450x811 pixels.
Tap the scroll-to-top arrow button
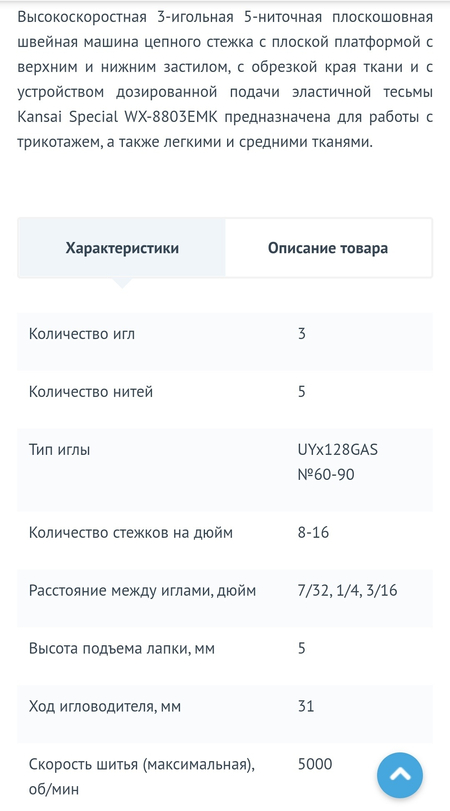point(400,775)
